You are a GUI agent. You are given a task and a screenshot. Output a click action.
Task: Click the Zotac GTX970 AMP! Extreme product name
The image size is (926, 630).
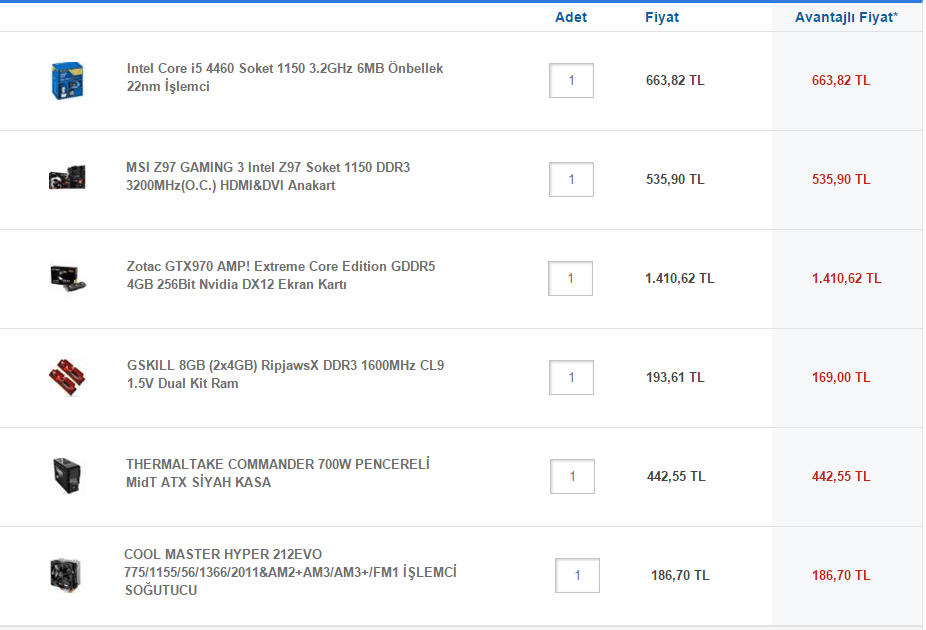[281, 275]
